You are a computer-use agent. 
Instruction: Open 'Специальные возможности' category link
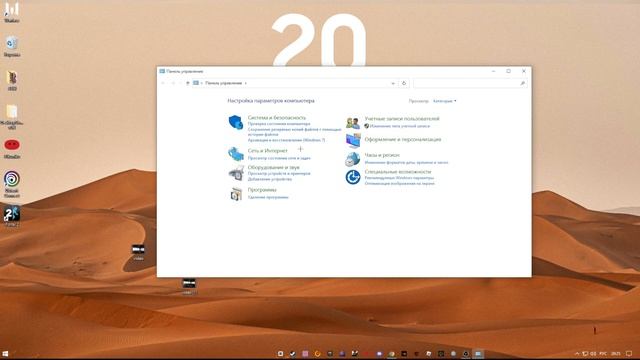coord(398,172)
